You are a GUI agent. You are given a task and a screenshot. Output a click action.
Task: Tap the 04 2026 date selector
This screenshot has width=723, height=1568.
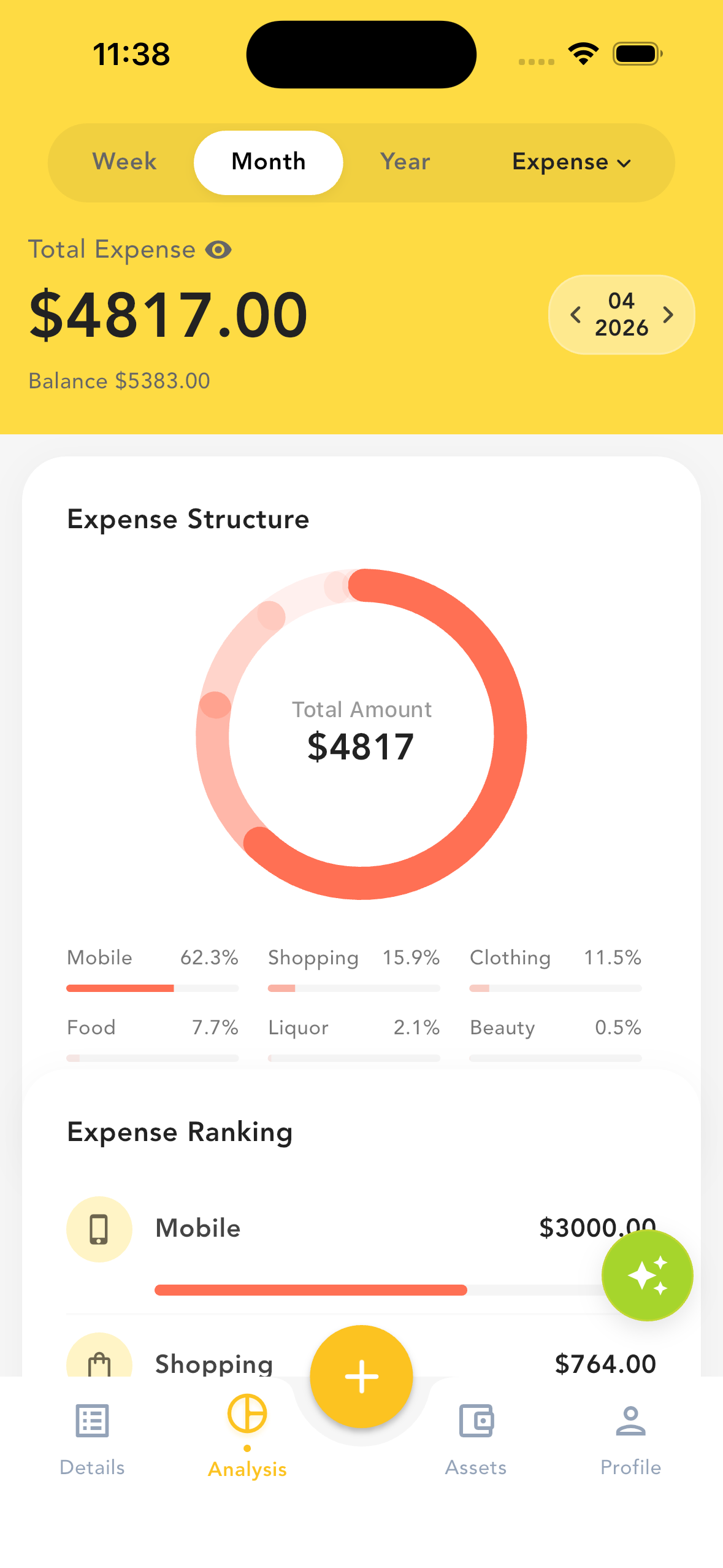621,314
